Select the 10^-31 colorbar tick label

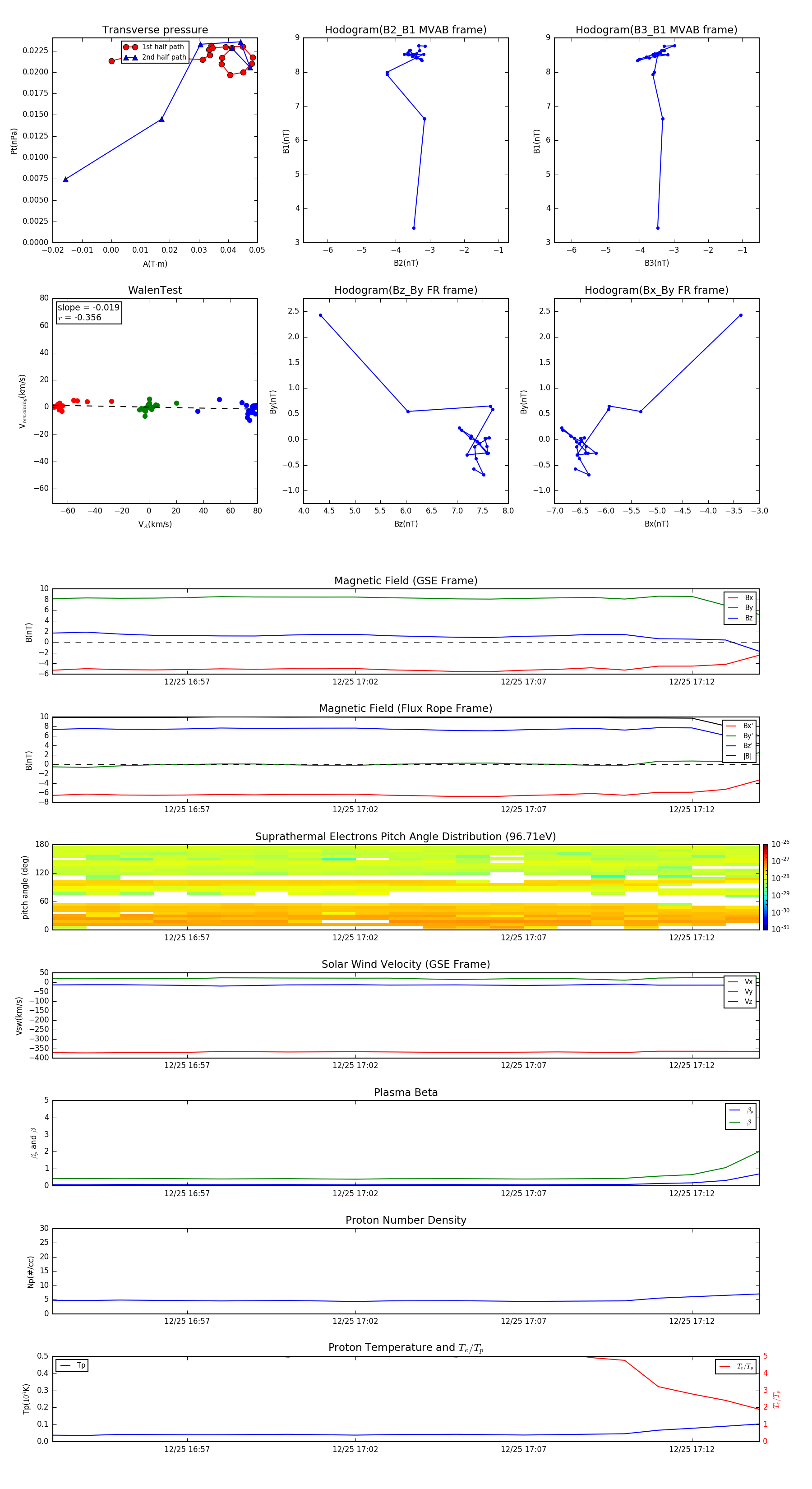(x=780, y=929)
